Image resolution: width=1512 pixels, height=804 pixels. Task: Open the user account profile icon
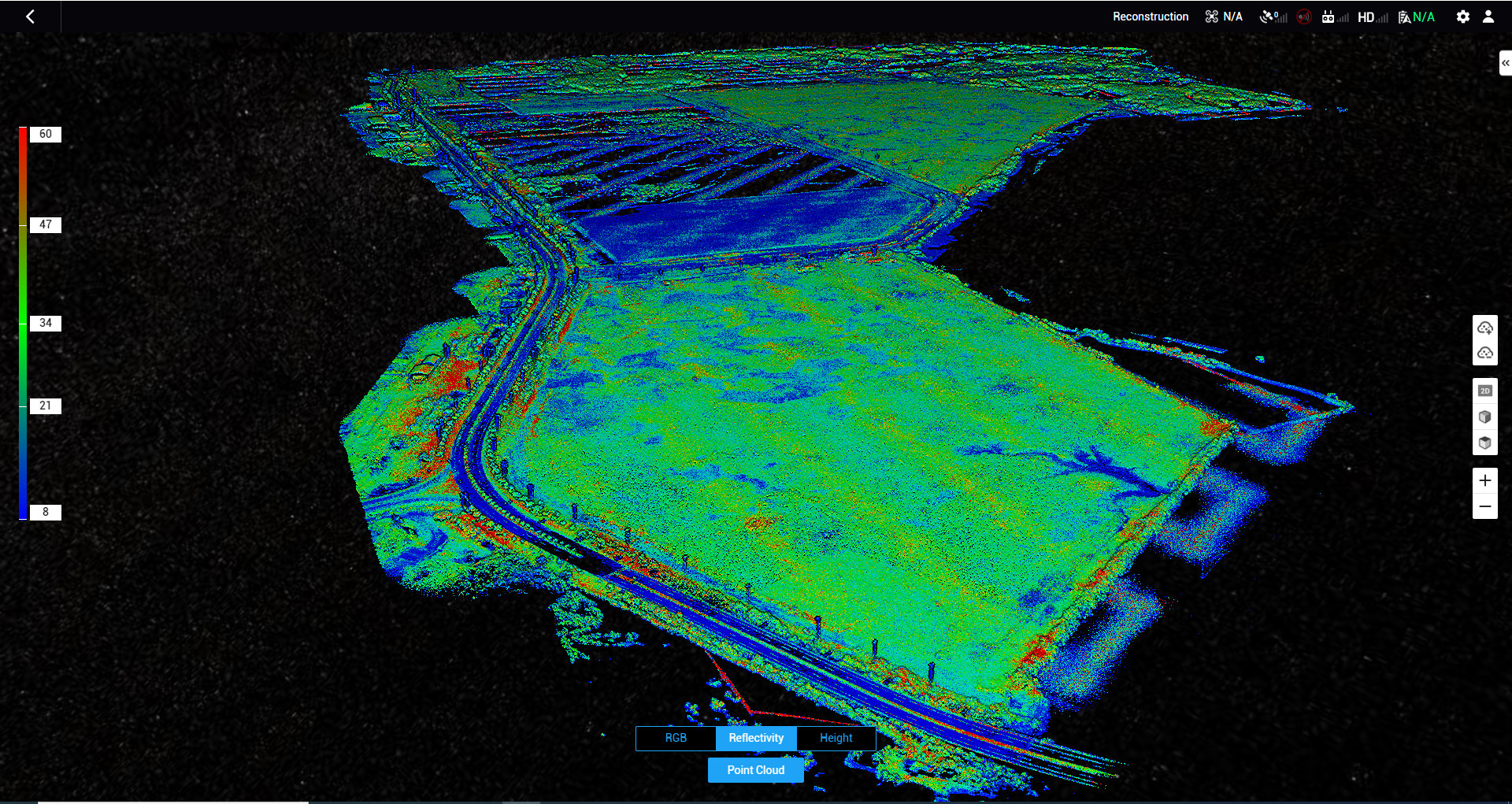coord(1488,17)
